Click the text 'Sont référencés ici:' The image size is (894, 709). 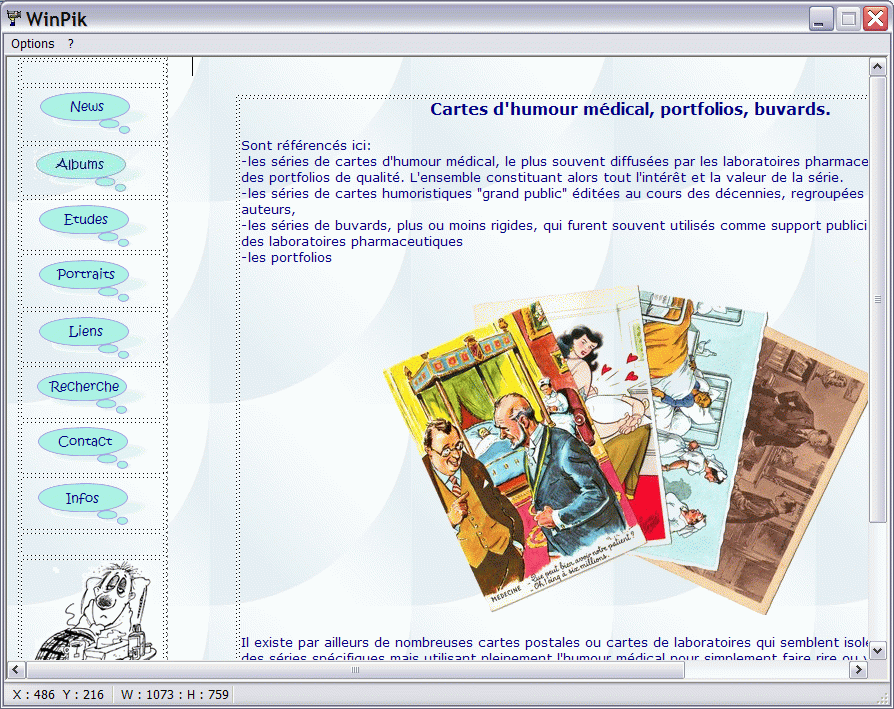point(306,146)
